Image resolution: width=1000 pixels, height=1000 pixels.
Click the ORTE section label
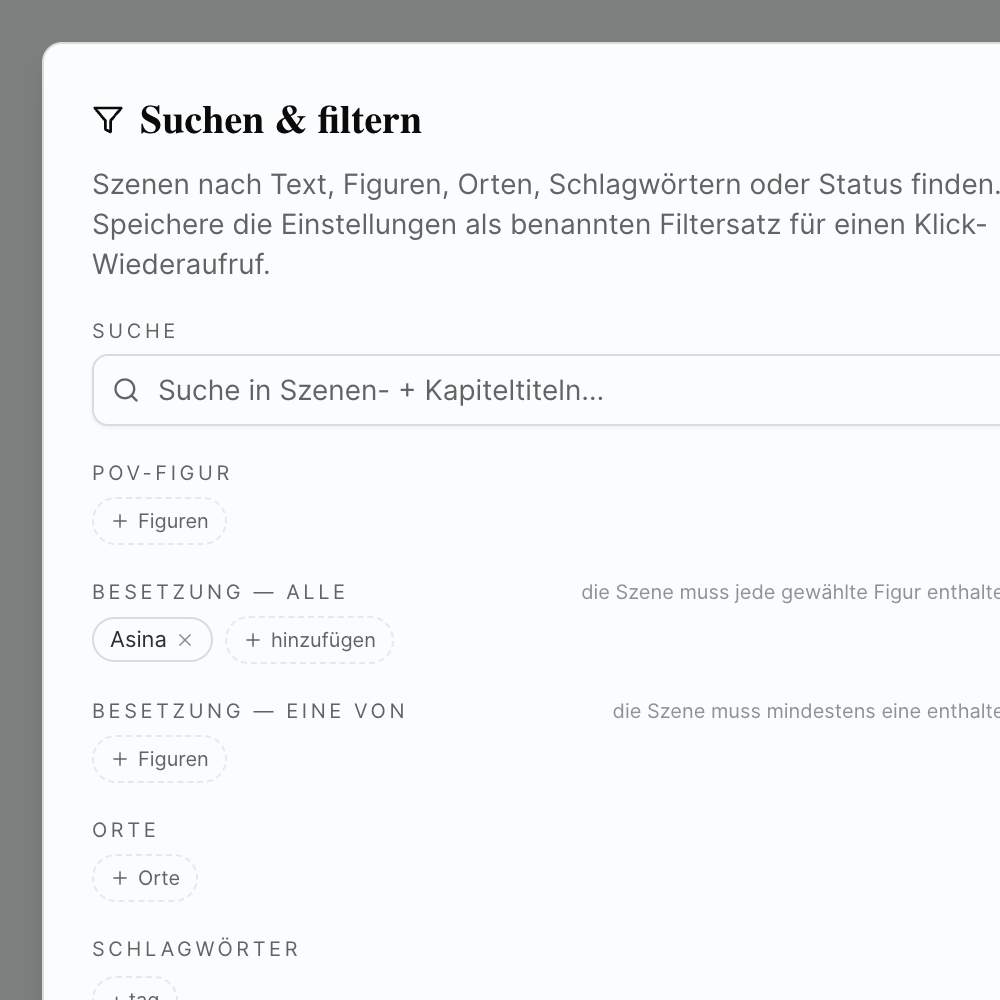tap(125, 830)
